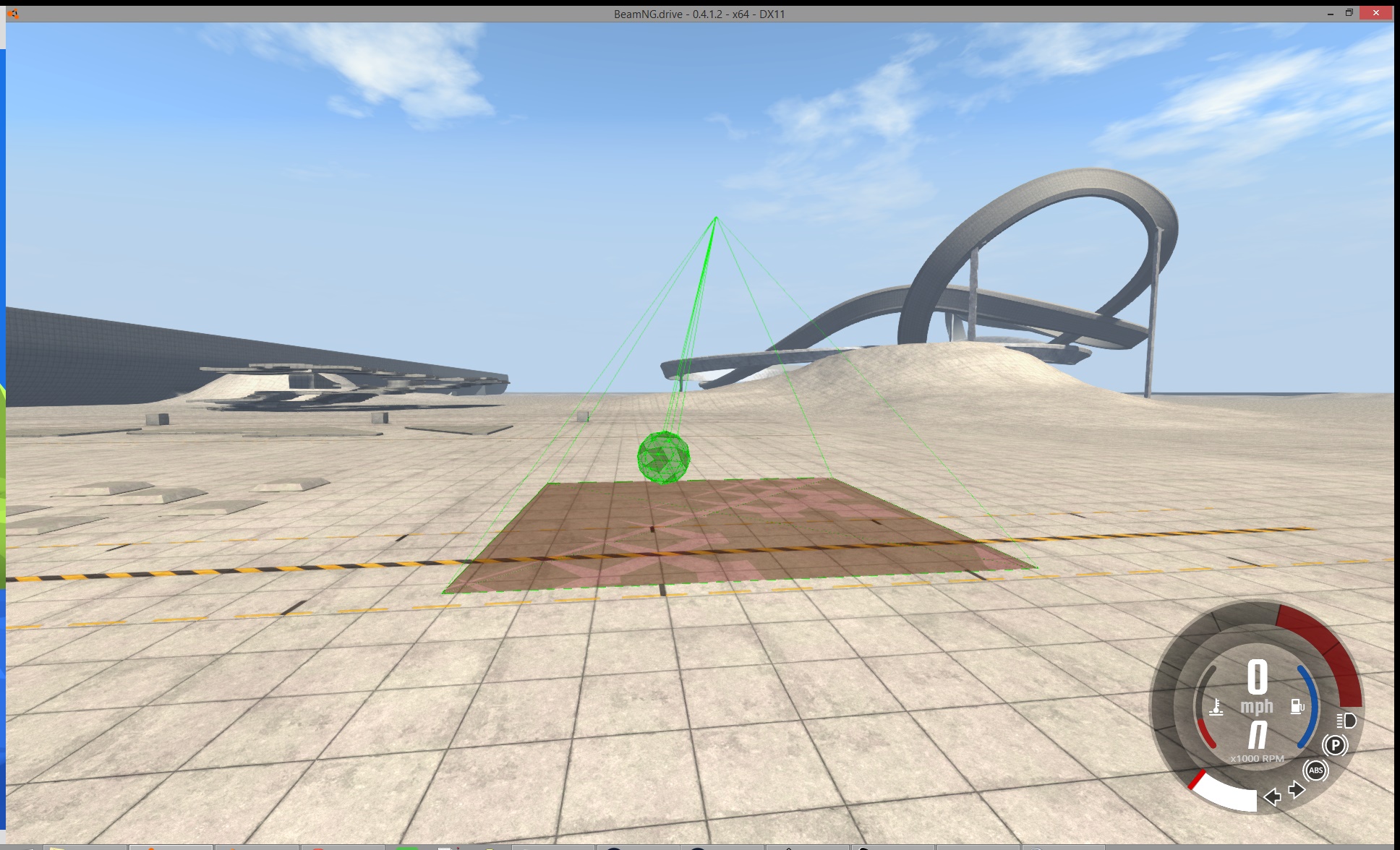Image resolution: width=1400 pixels, height=850 pixels.
Task: Click the right turn signal arrow
Action: 1297,789
